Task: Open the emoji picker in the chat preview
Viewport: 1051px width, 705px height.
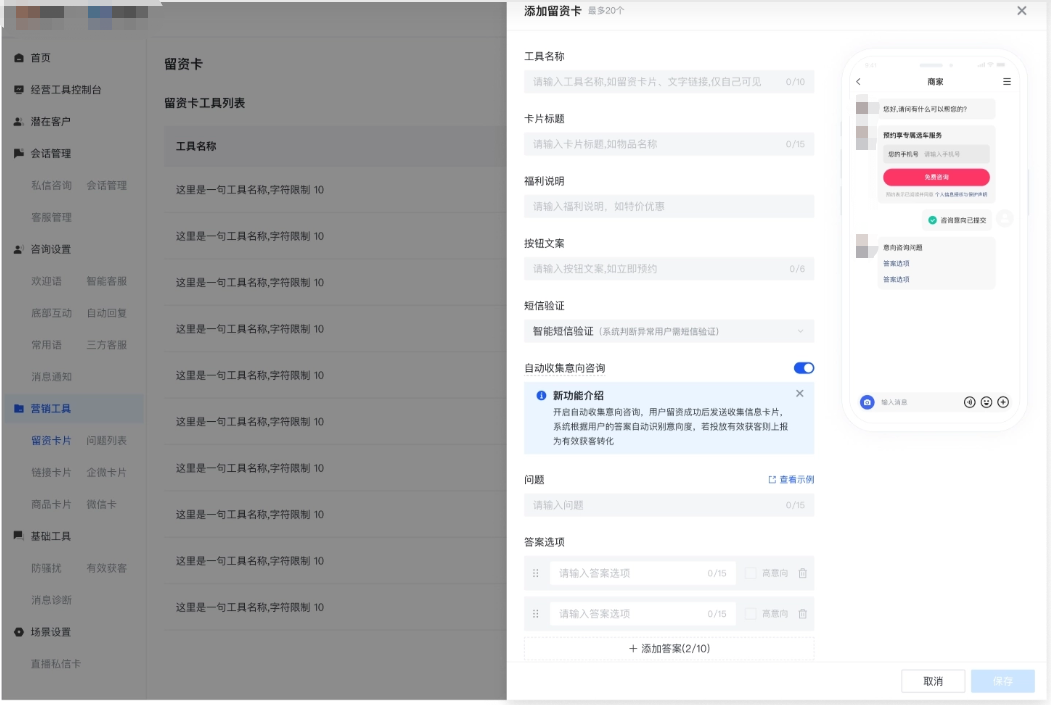Action: point(986,402)
